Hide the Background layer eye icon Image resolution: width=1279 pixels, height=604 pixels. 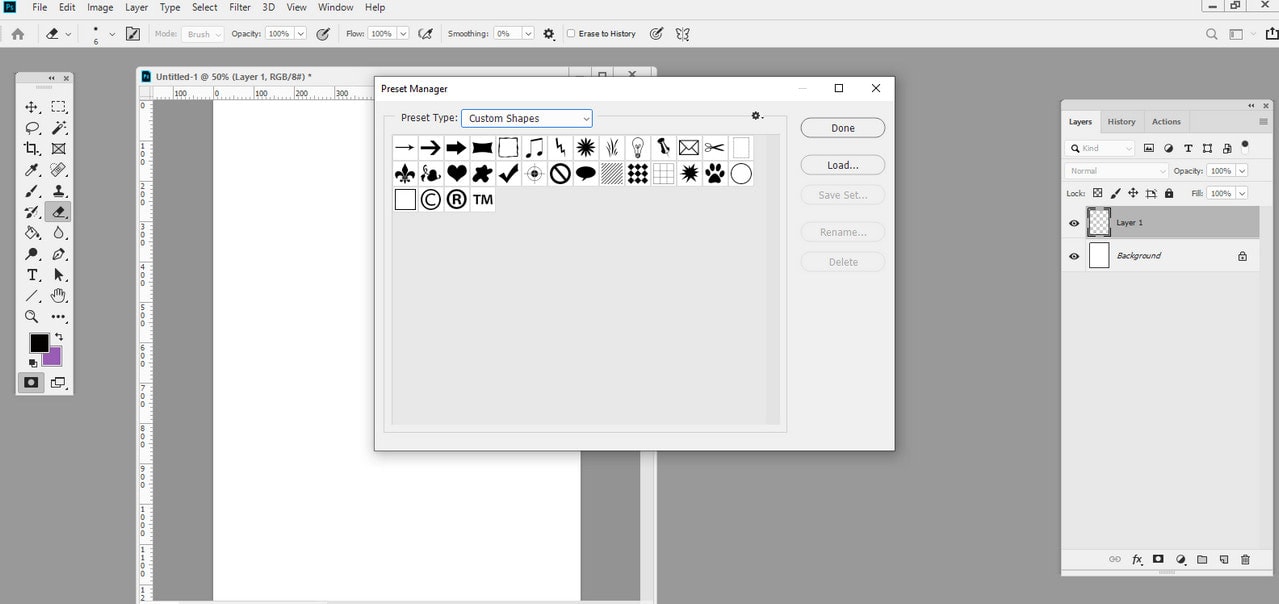[x=1074, y=256]
